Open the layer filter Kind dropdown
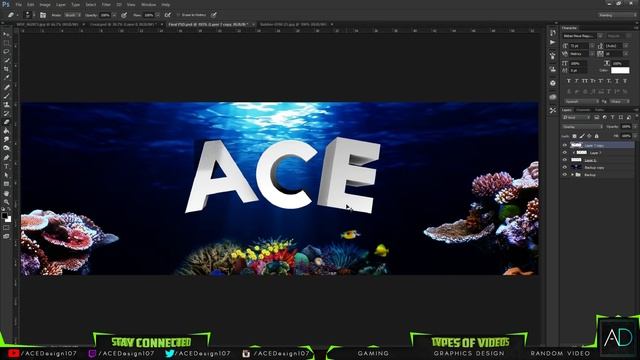Viewport: 640px width, 360px height. coord(576,118)
